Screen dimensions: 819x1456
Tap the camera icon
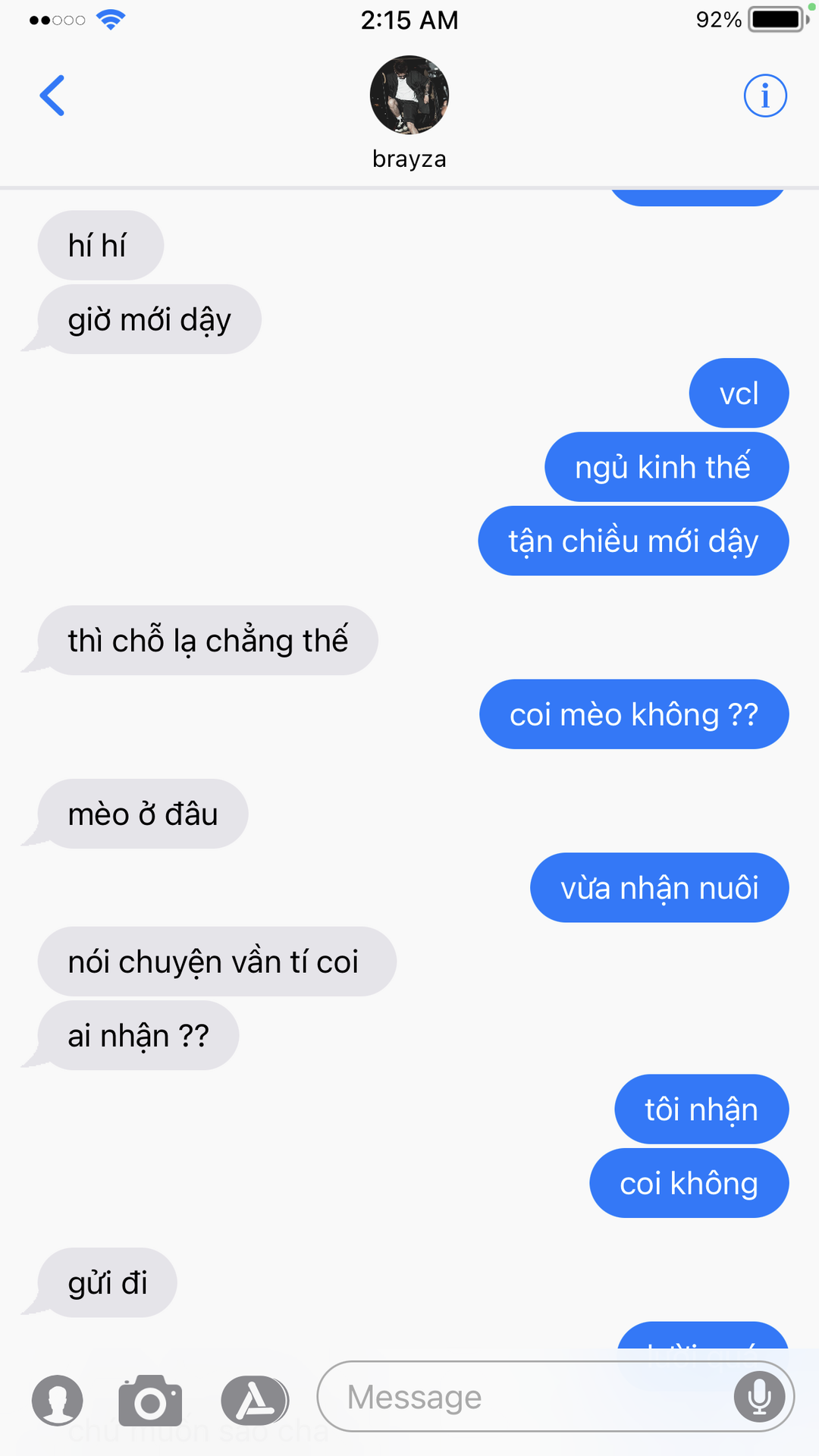150,1400
